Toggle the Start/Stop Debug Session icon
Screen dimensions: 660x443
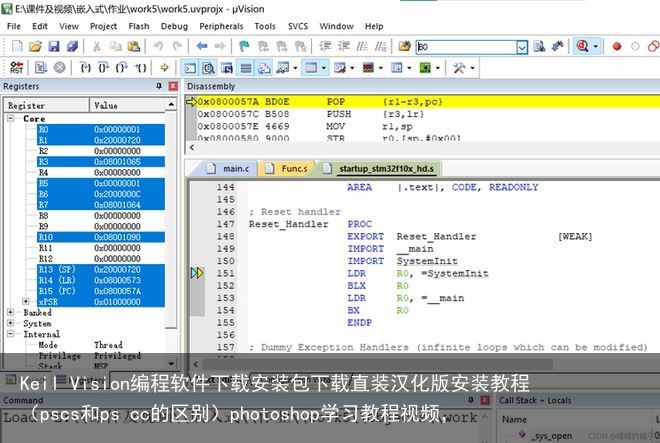coord(583,46)
